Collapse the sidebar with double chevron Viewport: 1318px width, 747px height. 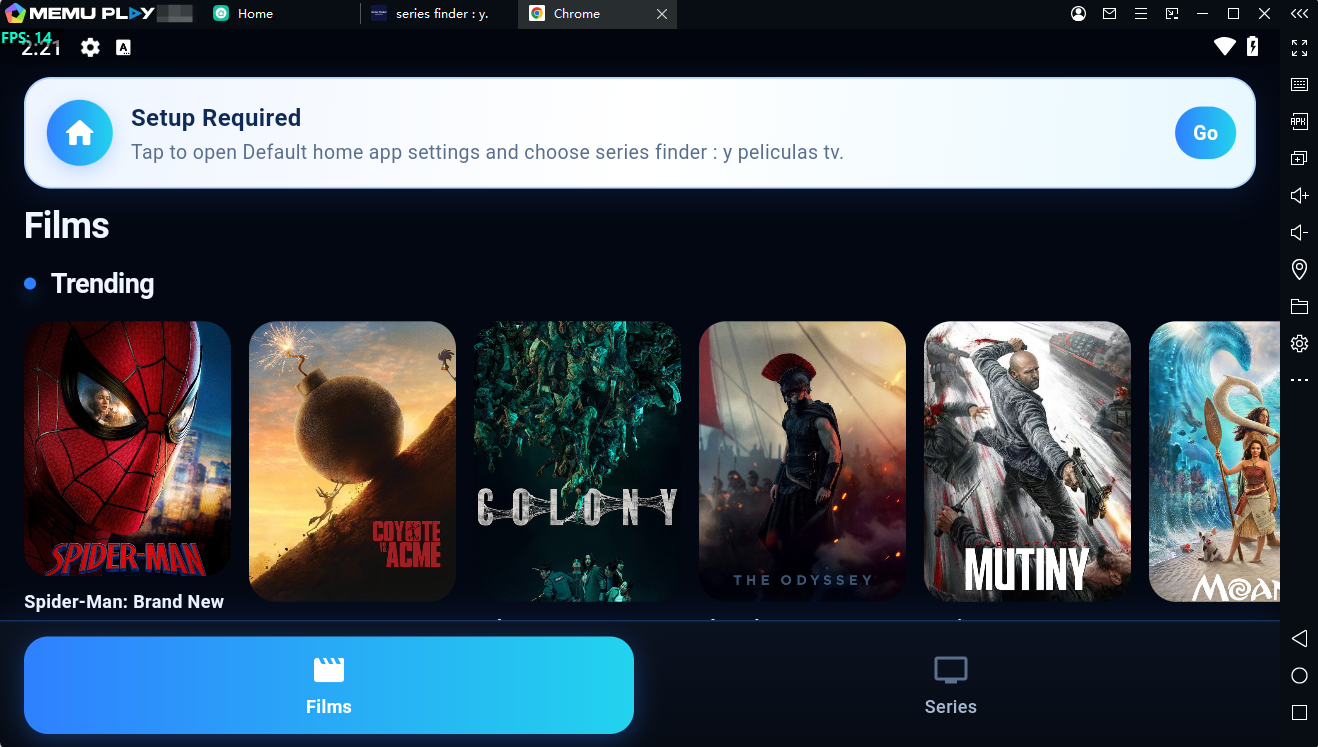point(1299,14)
